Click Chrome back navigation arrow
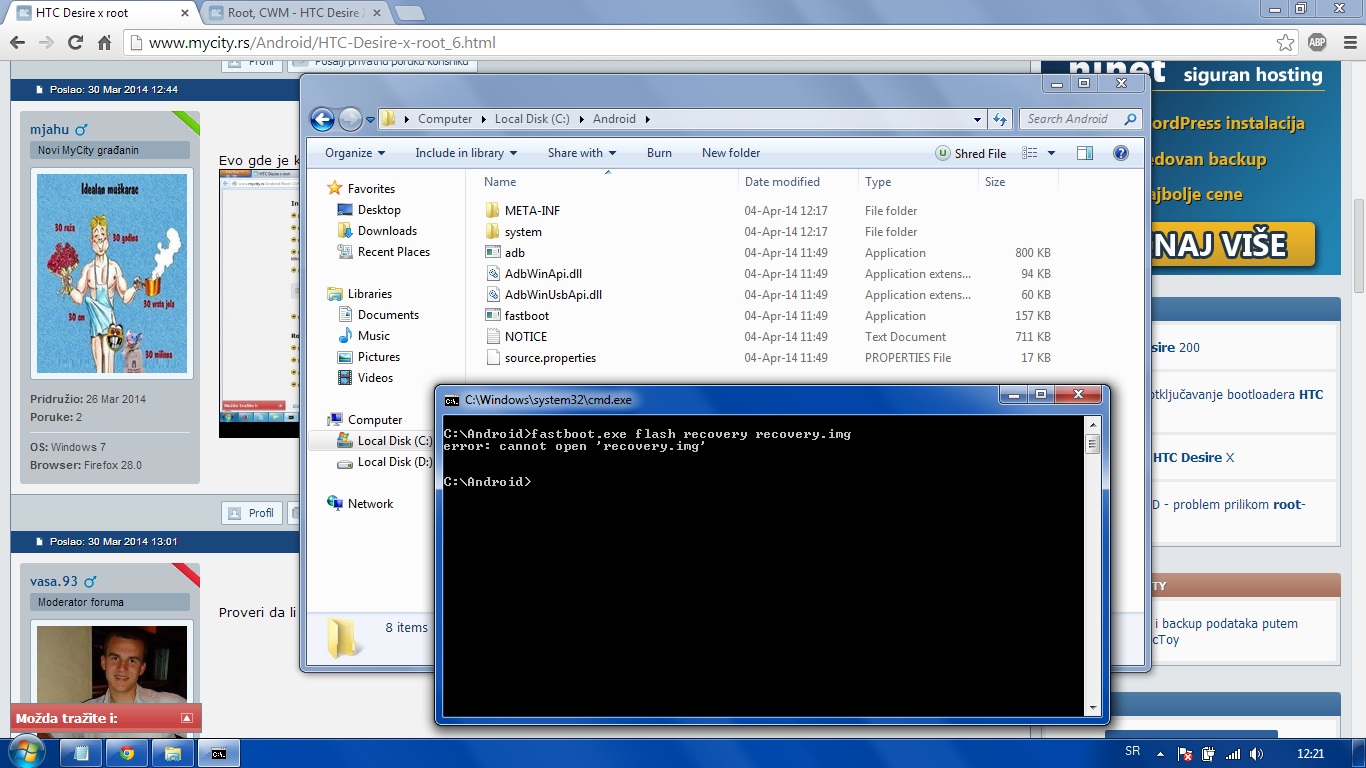 click(x=17, y=43)
